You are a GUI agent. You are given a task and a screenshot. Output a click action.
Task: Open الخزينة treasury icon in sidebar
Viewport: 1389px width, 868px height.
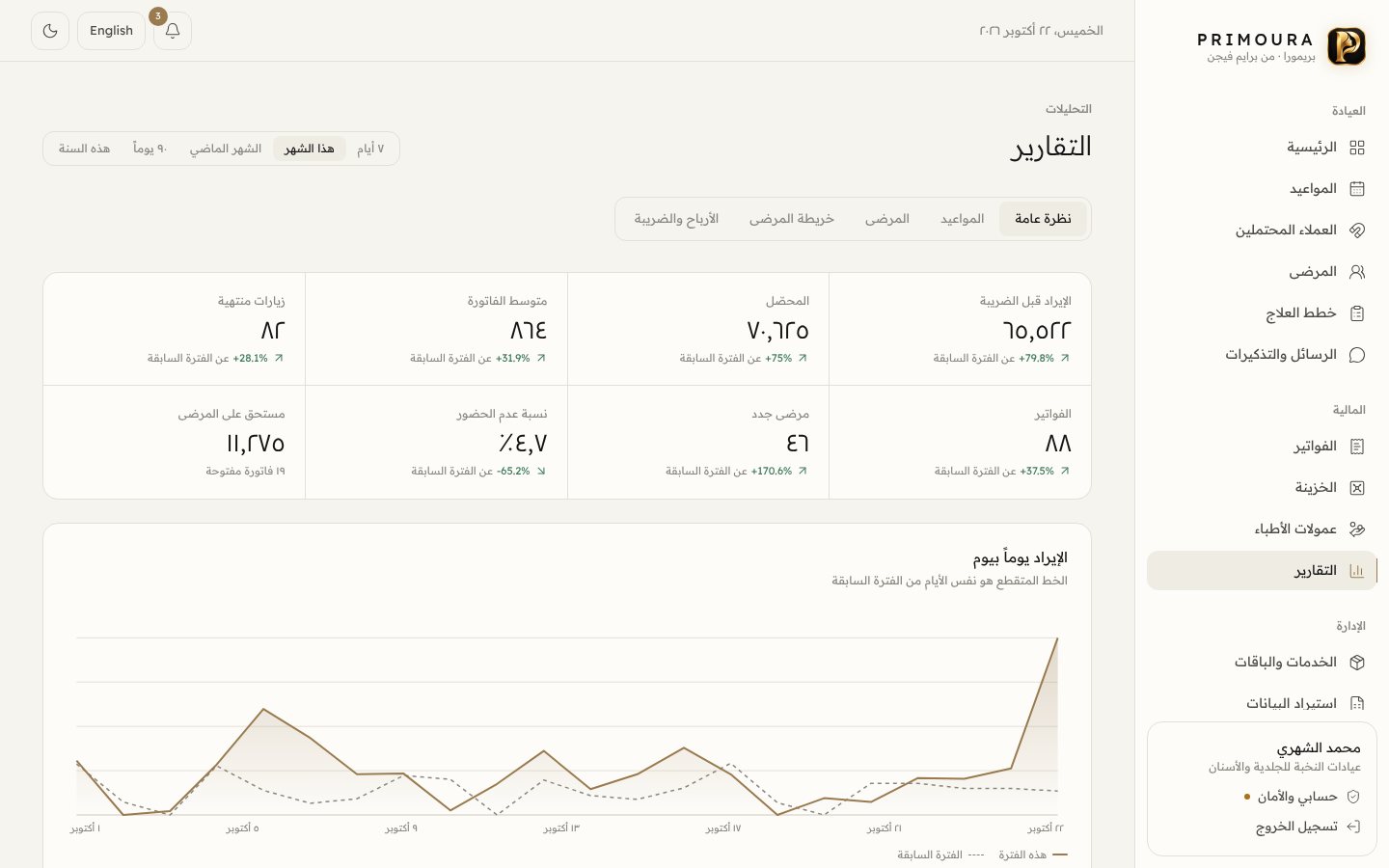click(1357, 488)
